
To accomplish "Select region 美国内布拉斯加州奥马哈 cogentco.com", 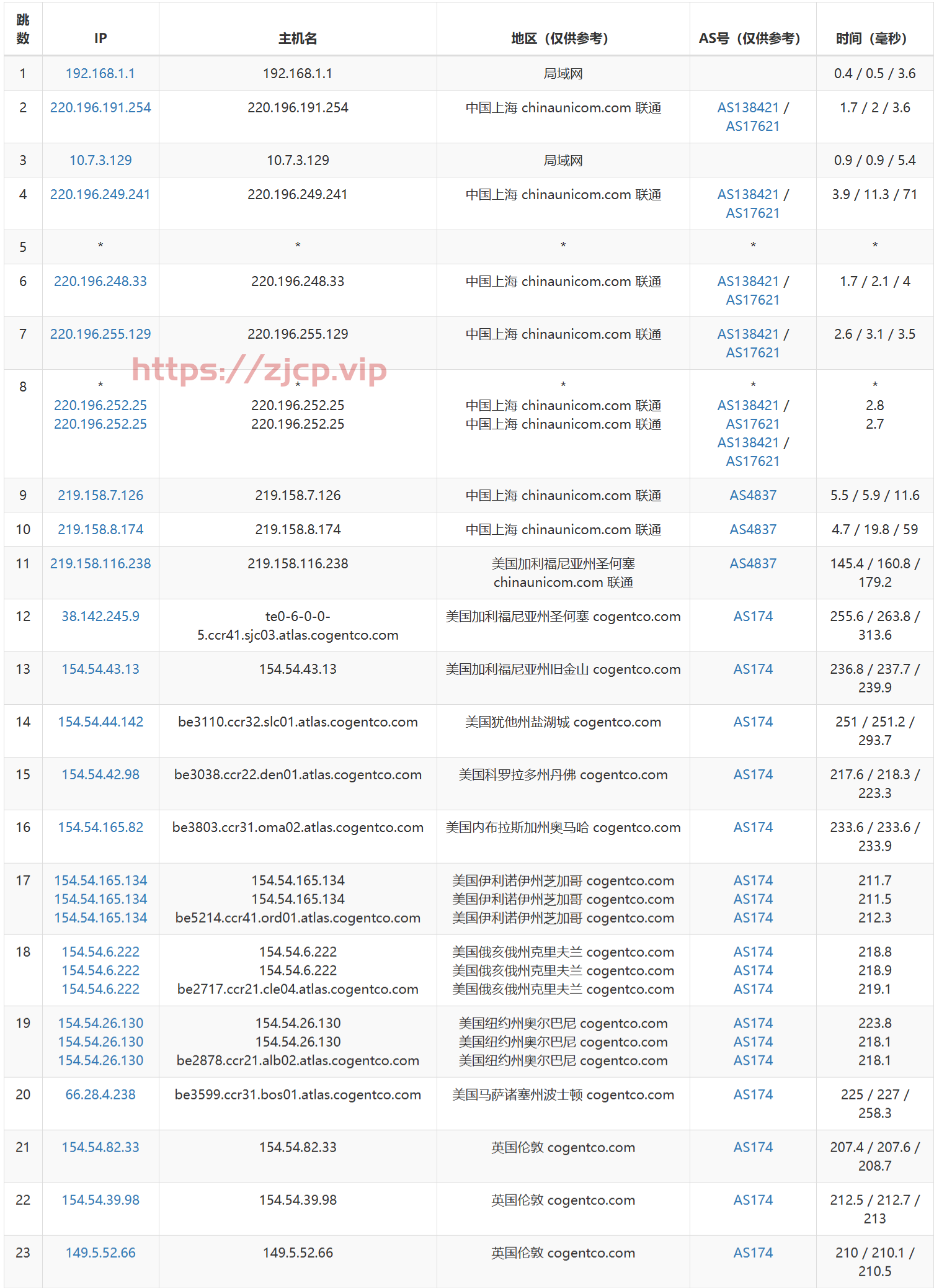I will tap(563, 827).
